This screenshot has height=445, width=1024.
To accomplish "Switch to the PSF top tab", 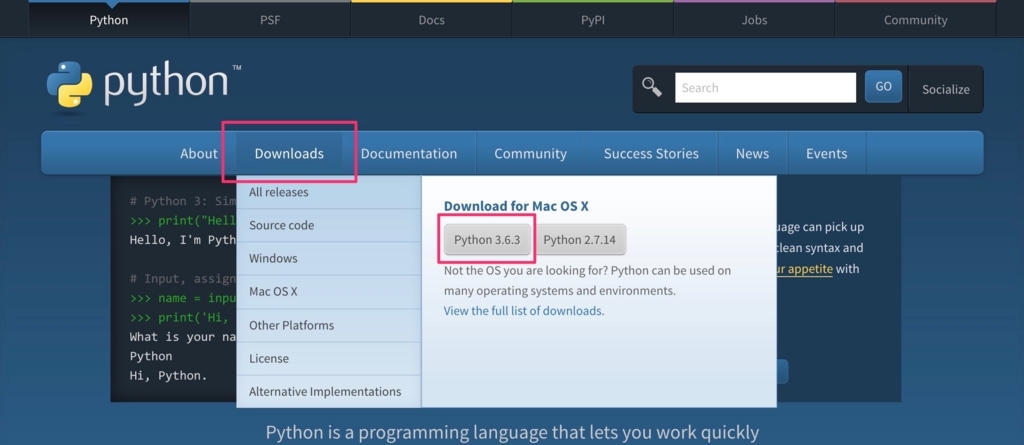I will pyautogui.click(x=270, y=20).
